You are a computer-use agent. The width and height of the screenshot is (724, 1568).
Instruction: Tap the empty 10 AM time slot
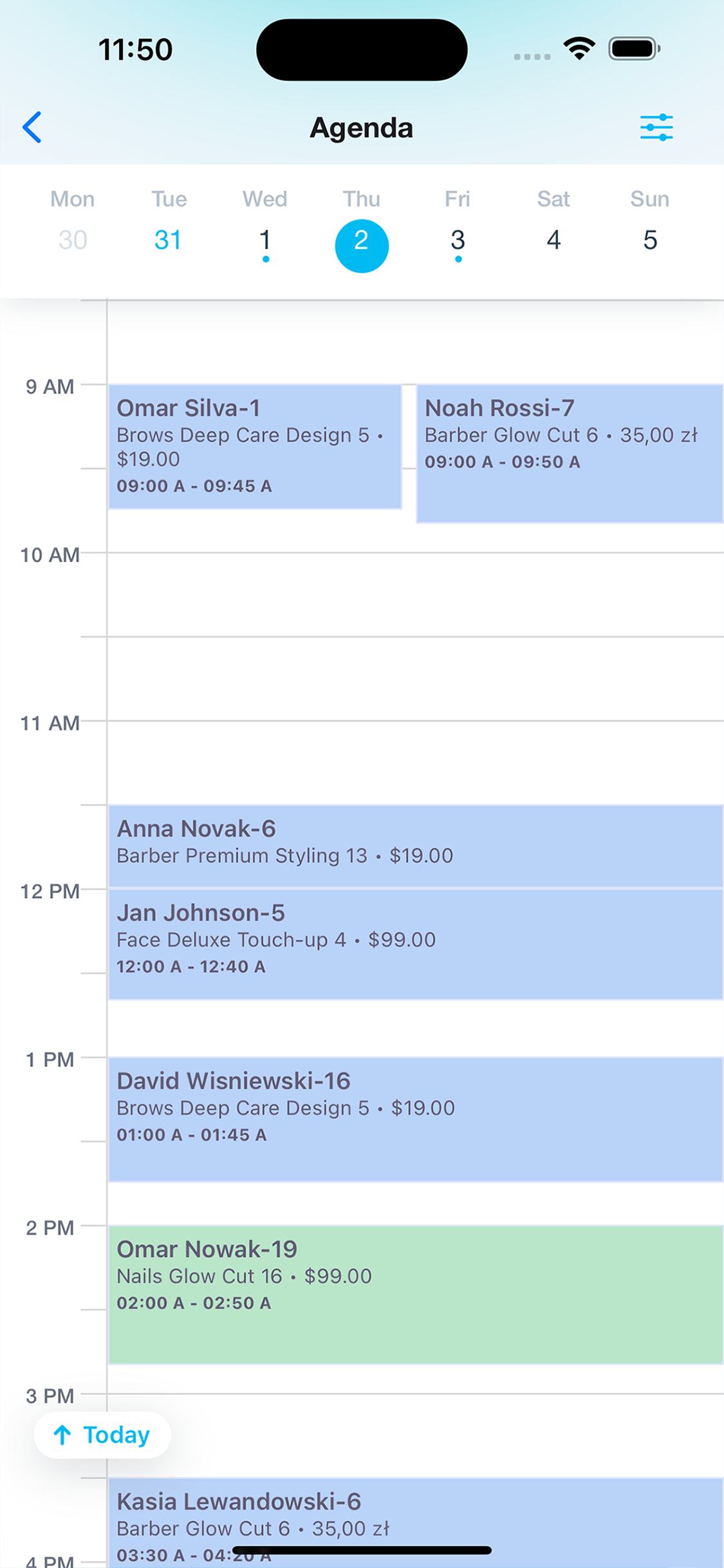(x=416, y=595)
